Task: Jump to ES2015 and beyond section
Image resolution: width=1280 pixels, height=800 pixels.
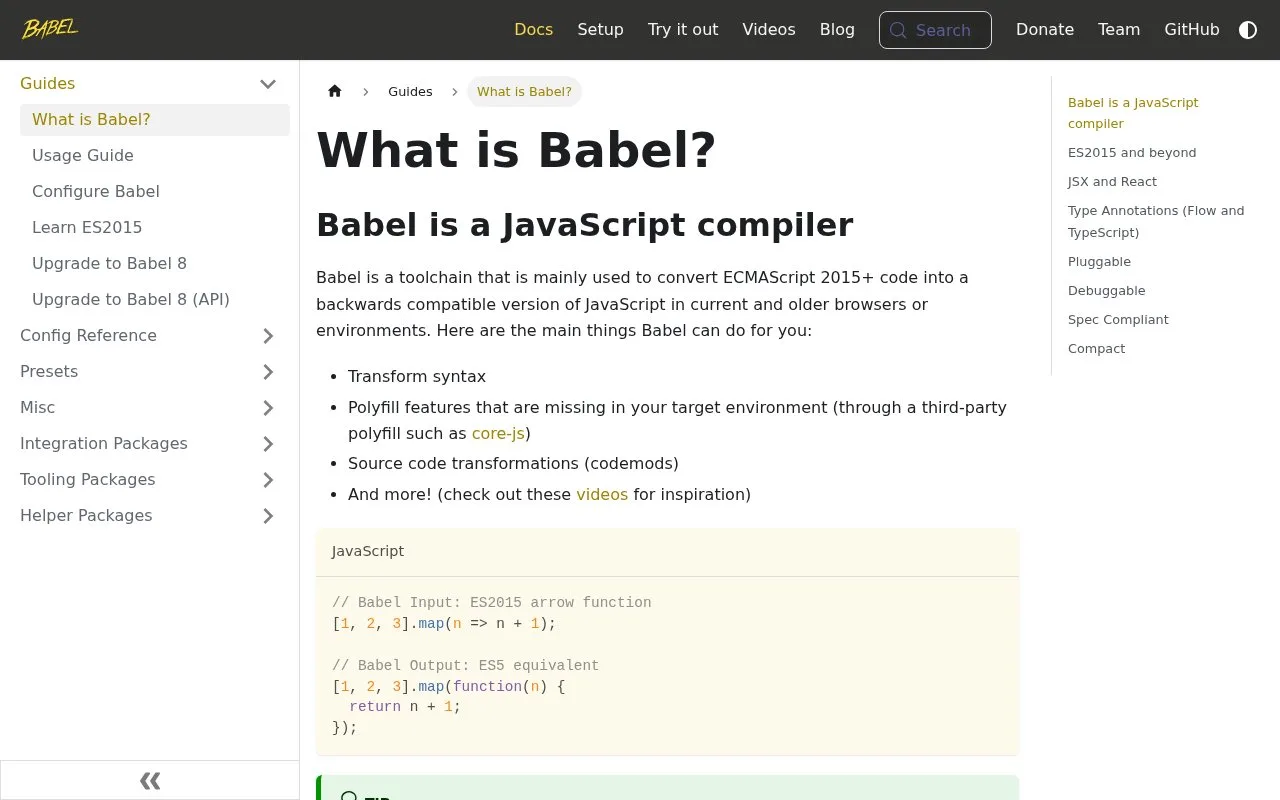Action: click(x=1132, y=153)
